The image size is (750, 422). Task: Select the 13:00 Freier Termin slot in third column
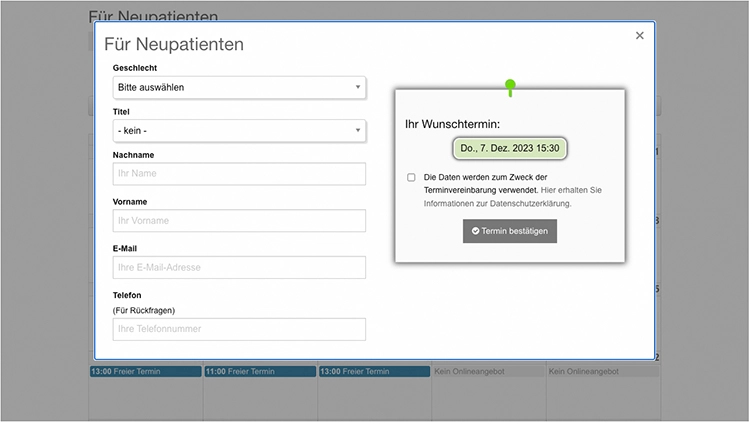click(375, 372)
